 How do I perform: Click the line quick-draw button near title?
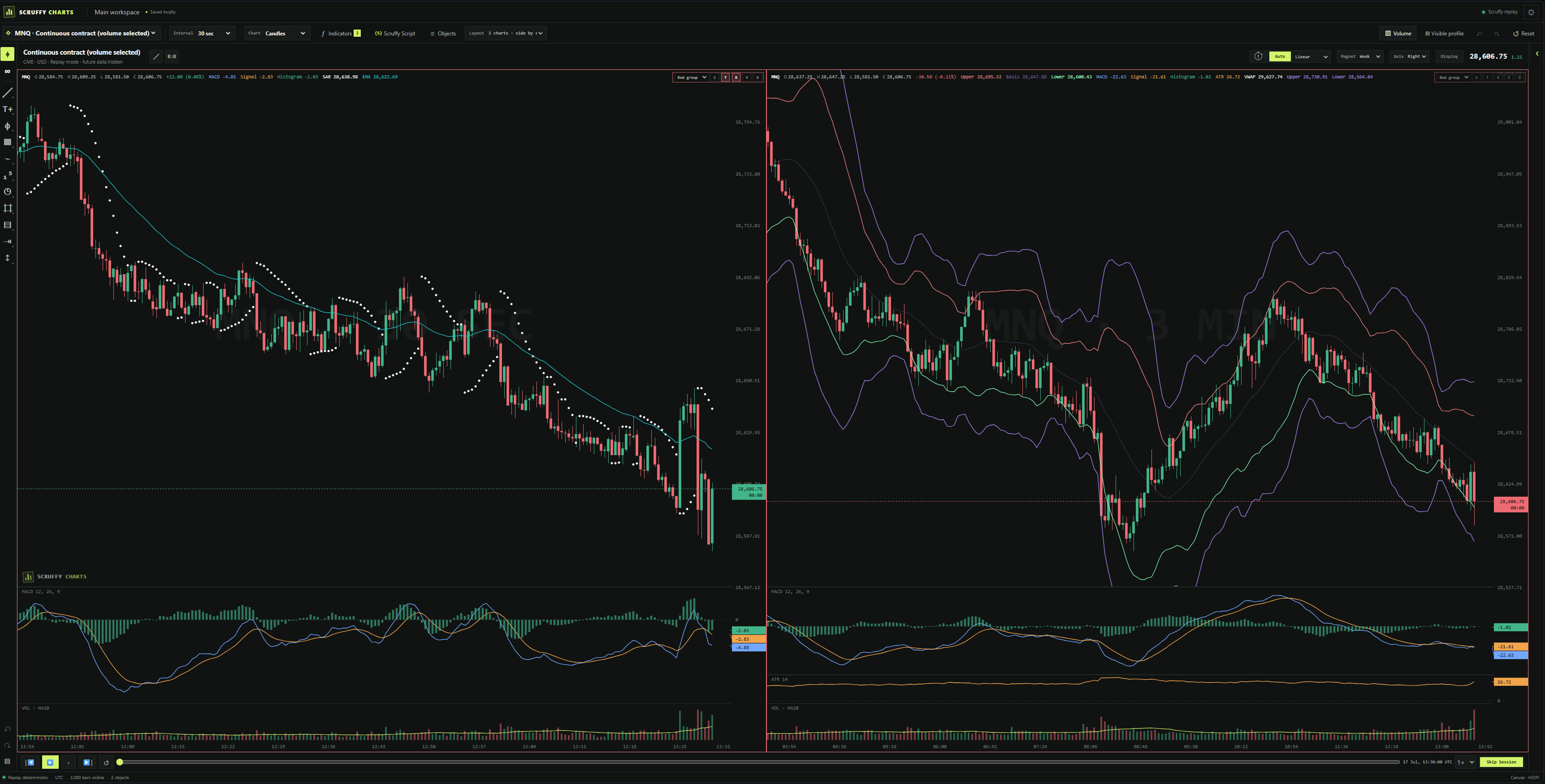coord(156,56)
